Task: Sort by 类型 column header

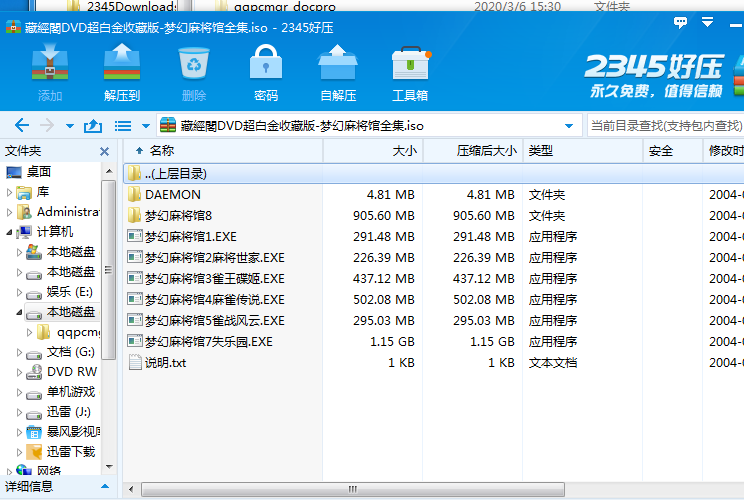Action: (x=583, y=151)
